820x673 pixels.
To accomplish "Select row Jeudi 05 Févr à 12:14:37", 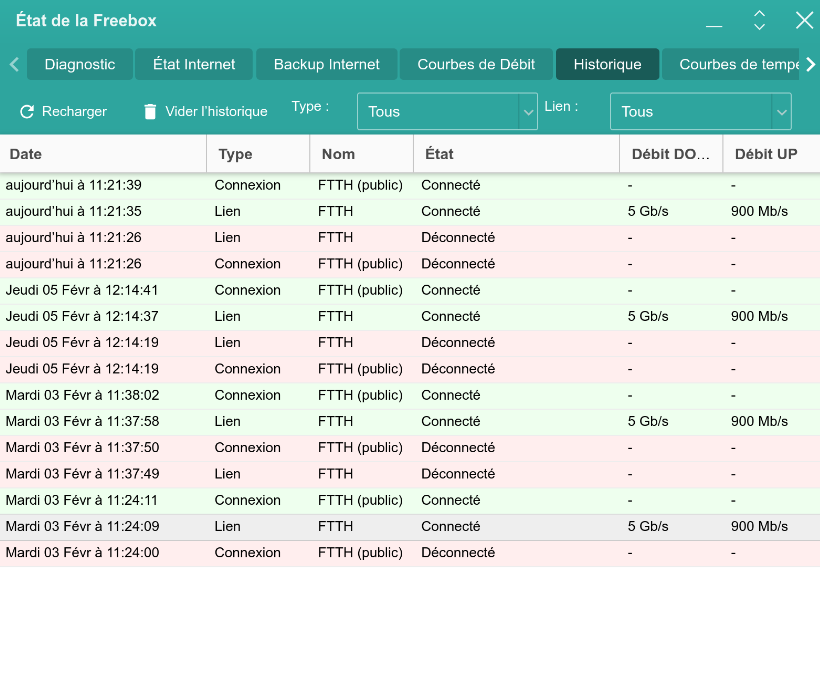I will [x=410, y=316].
